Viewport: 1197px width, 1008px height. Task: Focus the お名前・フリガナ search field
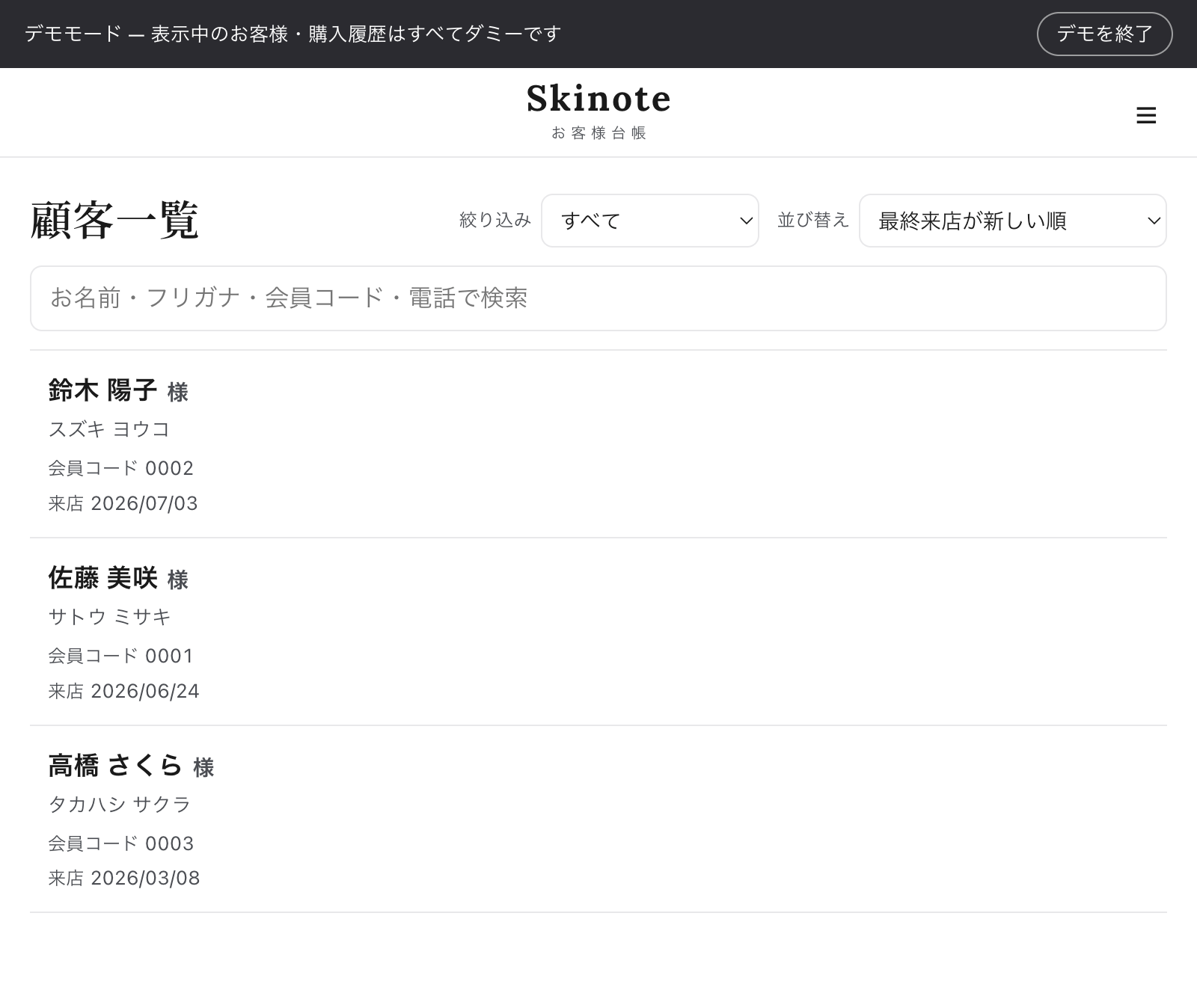598,298
